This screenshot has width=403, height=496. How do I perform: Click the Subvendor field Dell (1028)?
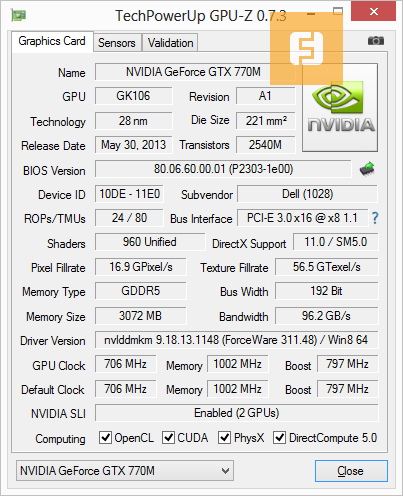point(307,194)
